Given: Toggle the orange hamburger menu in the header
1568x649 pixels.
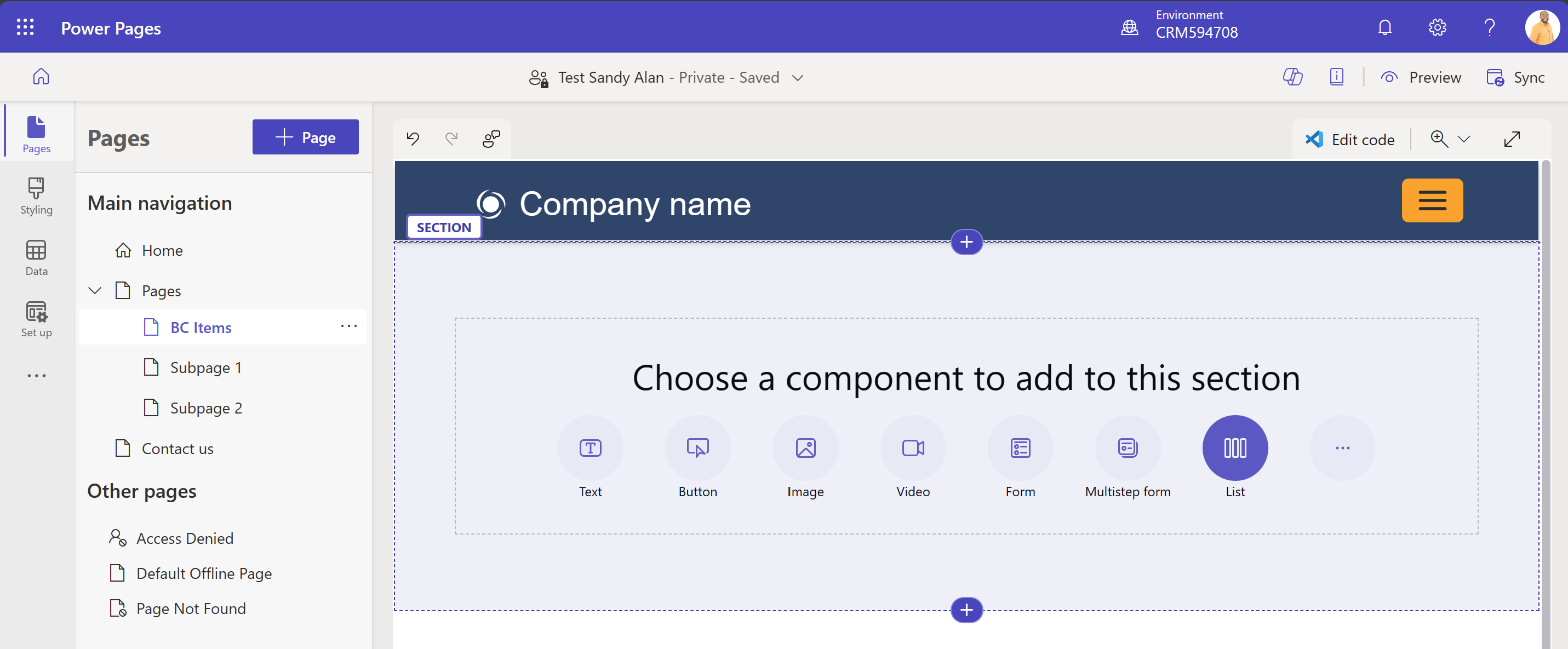Looking at the screenshot, I should pyautogui.click(x=1432, y=200).
